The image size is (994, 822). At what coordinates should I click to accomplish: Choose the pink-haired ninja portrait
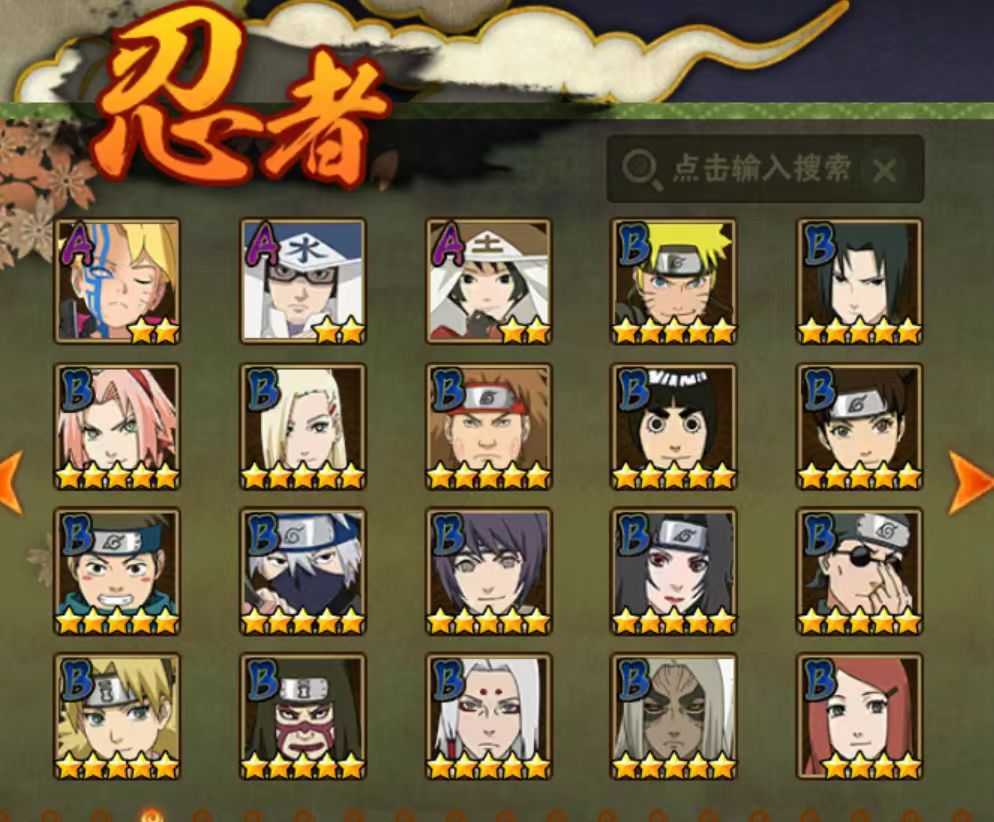point(117,427)
